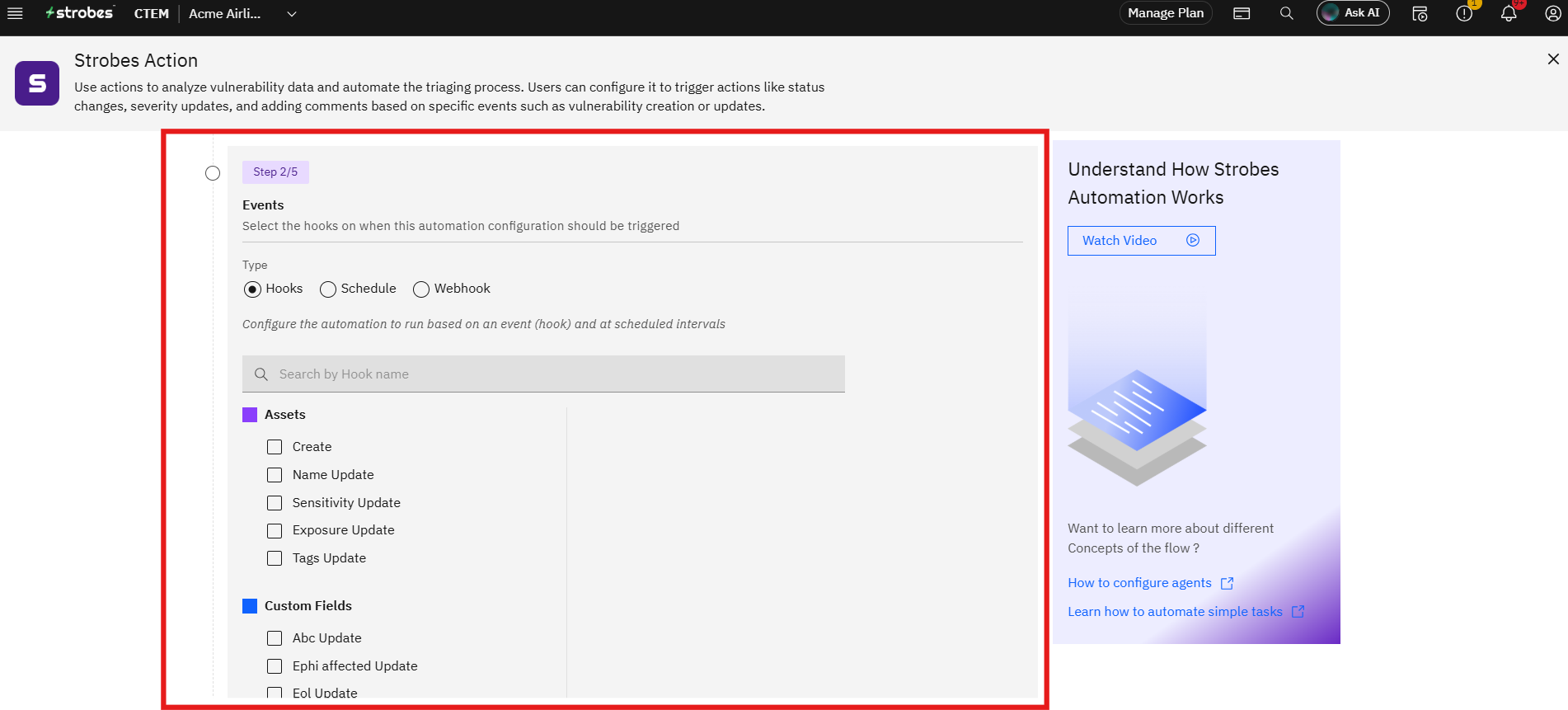
Task: Enable the Sensitivity Update hook
Action: (x=275, y=503)
